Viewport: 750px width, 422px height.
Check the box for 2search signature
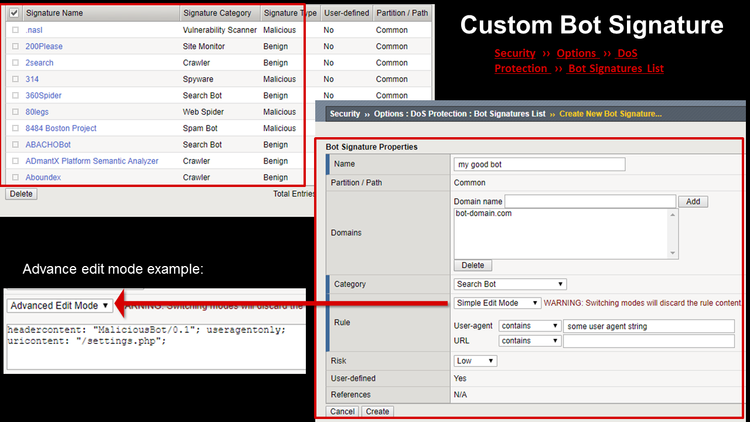coord(15,63)
